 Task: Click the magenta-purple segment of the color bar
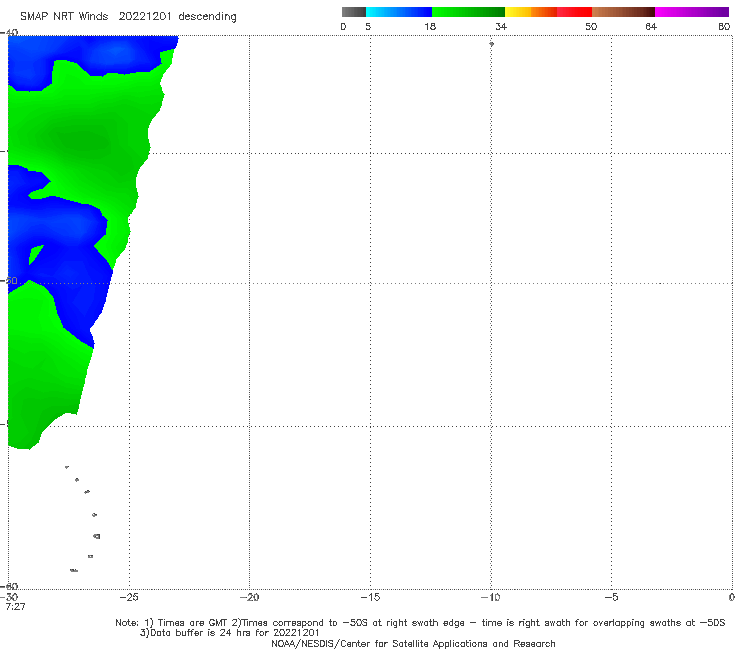point(692,12)
